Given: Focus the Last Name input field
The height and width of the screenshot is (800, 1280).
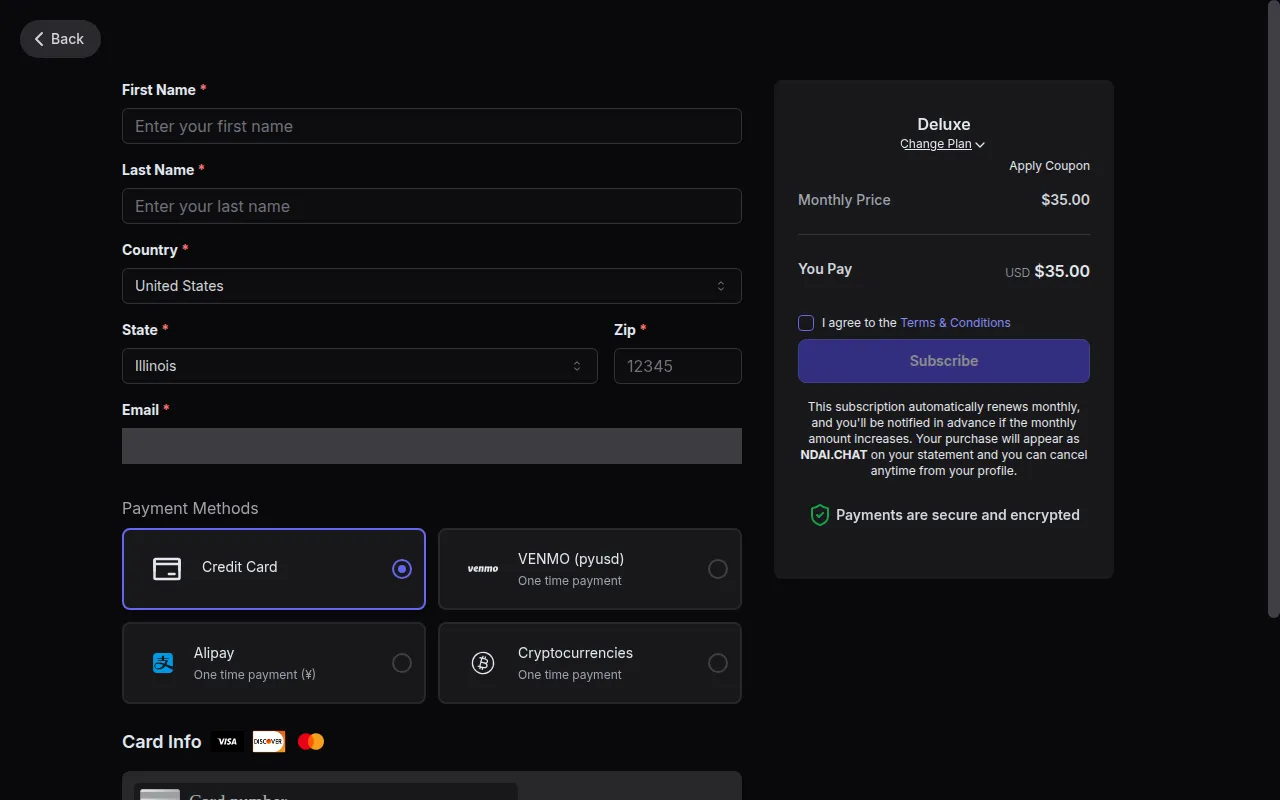Looking at the screenshot, I should [432, 206].
